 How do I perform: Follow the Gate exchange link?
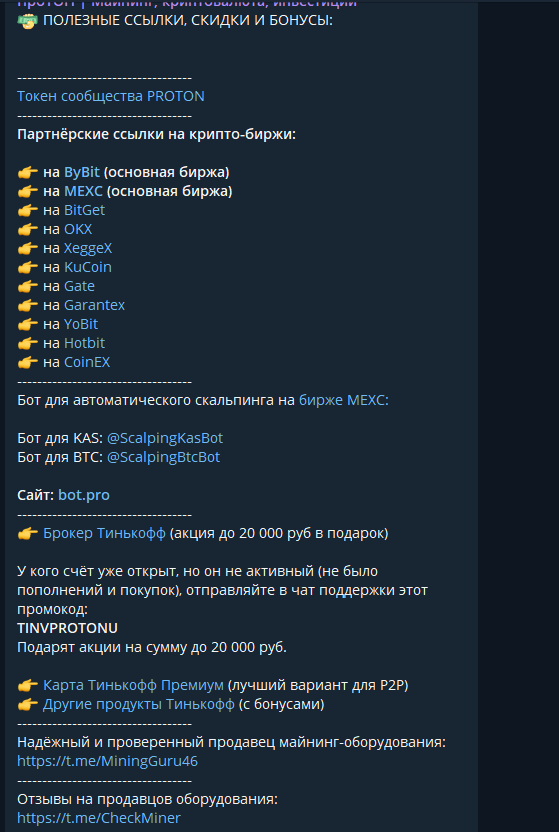(x=79, y=286)
